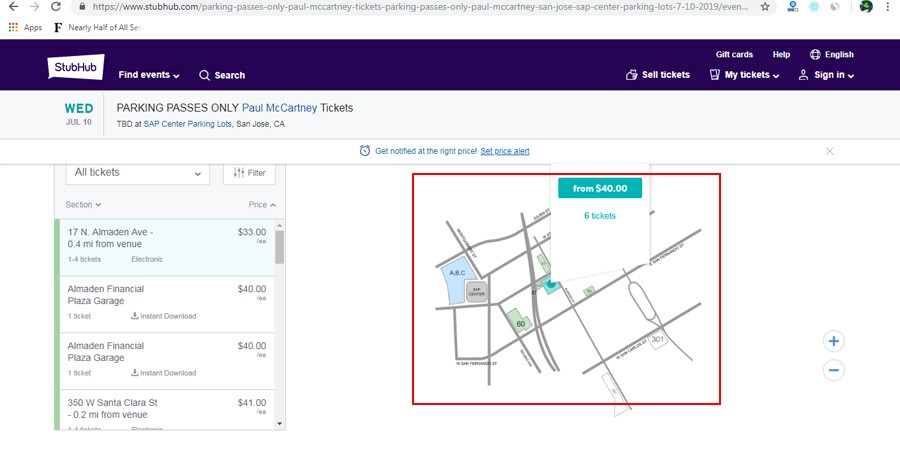900x450 pixels.
Task: Open the Help page
Action: [x=781, y=54]
